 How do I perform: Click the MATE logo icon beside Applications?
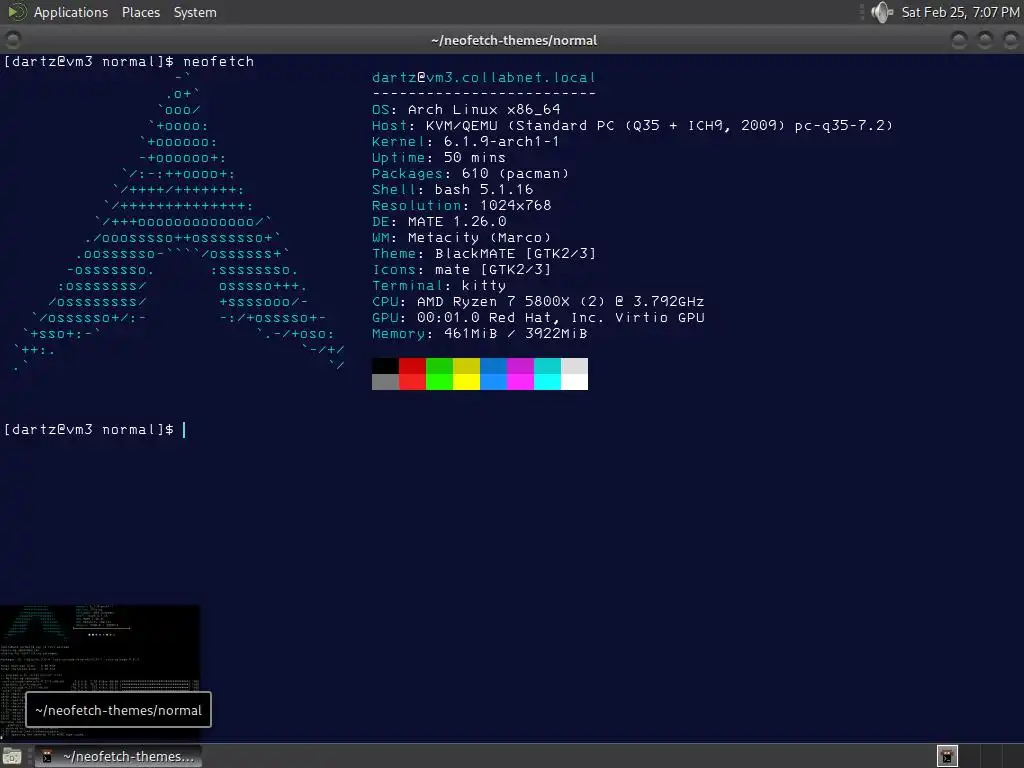[16, 12]
